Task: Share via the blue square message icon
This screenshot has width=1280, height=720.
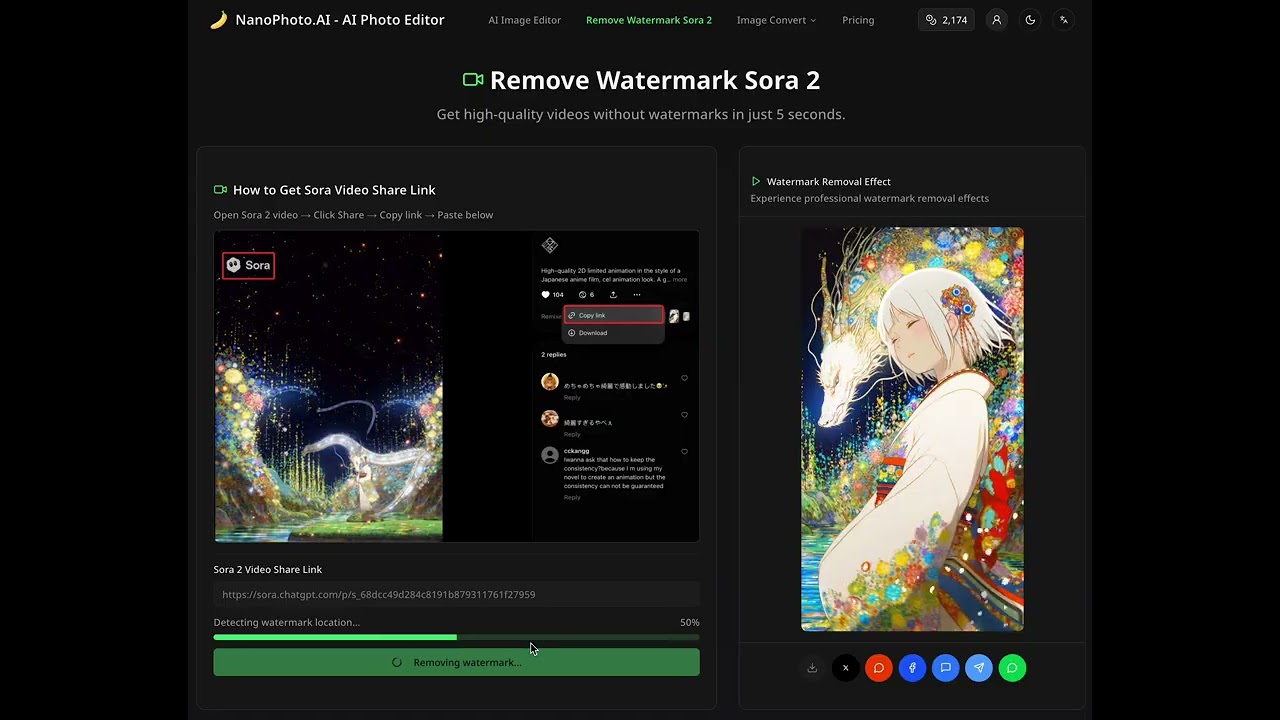Action: [945, 668]
